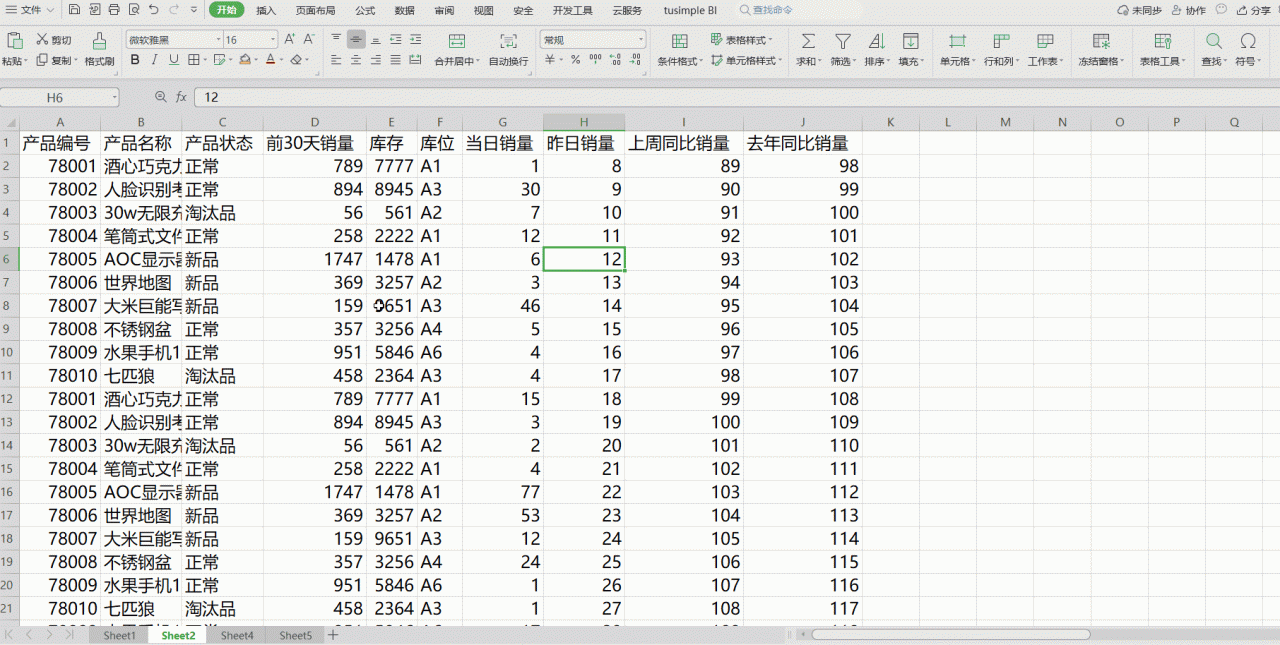Toggle Bold formatting
The width and height of the screenshot is (1280, 645).
135,60
